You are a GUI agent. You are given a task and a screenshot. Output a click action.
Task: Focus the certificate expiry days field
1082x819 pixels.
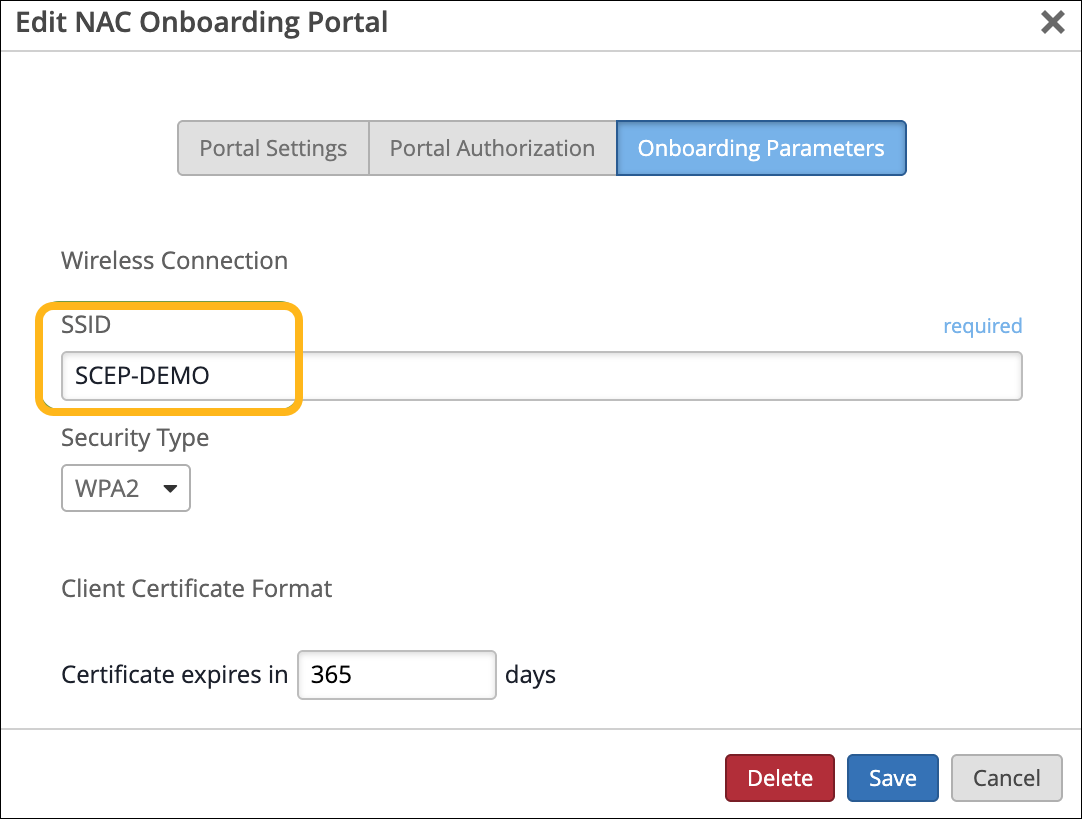click(396, 675)
